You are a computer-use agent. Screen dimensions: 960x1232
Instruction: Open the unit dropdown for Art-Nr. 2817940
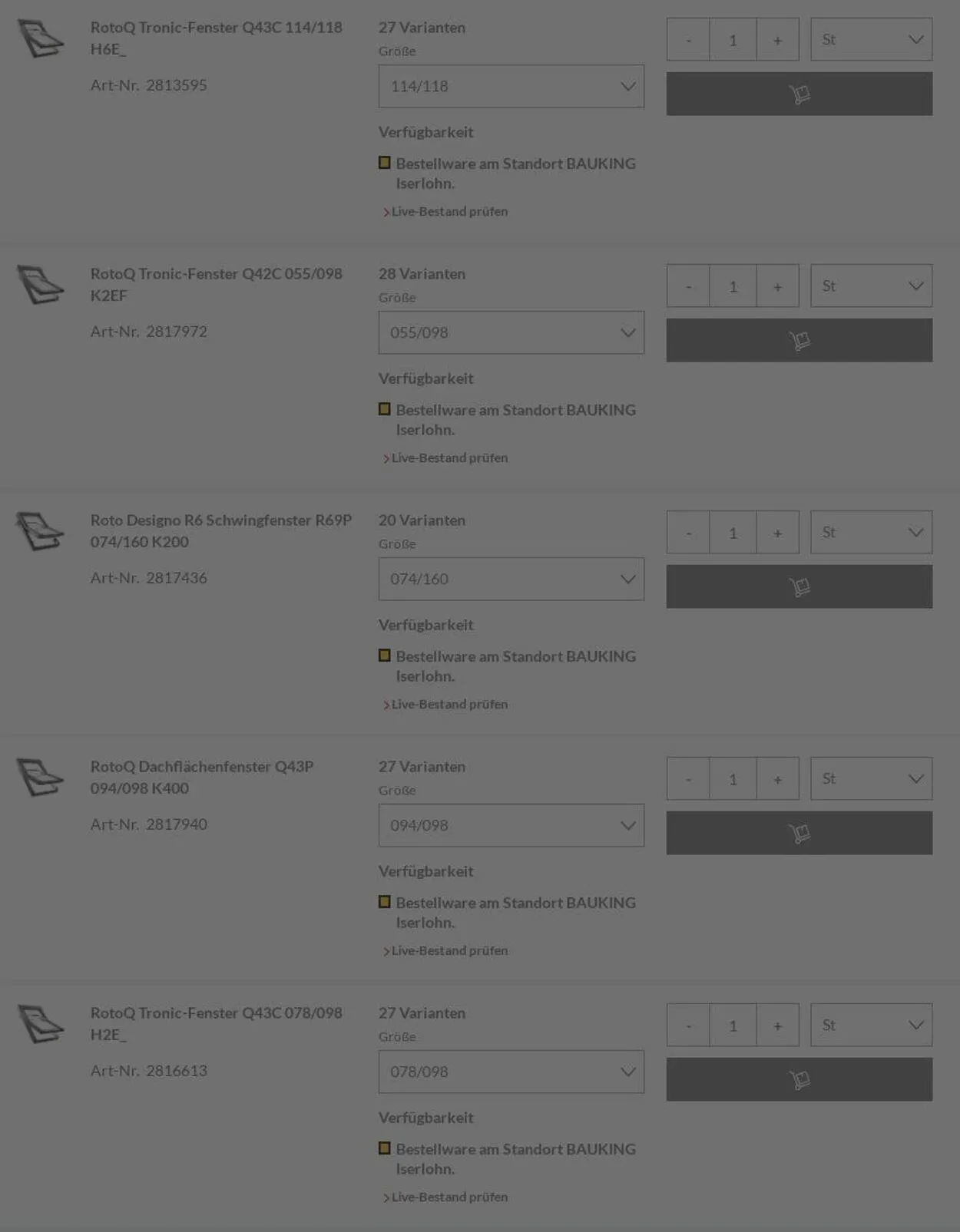[x=871, y=779]
